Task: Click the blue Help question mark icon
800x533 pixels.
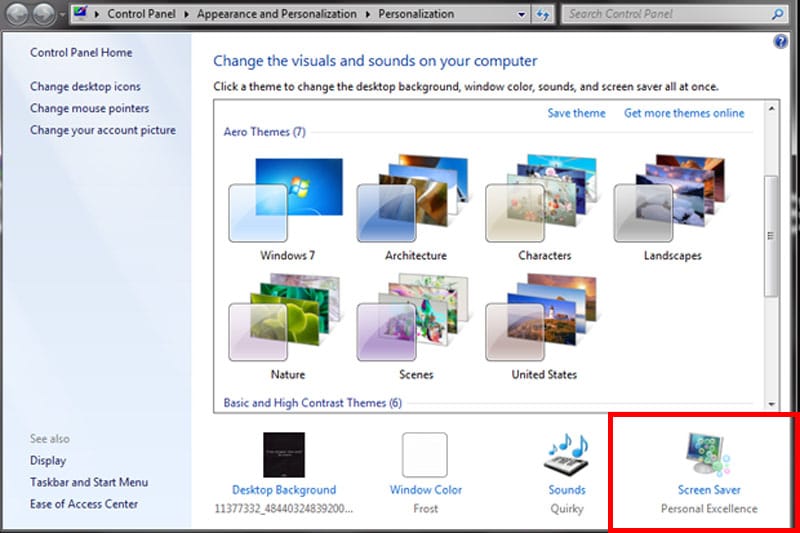Action: click(x=780, y=41)
